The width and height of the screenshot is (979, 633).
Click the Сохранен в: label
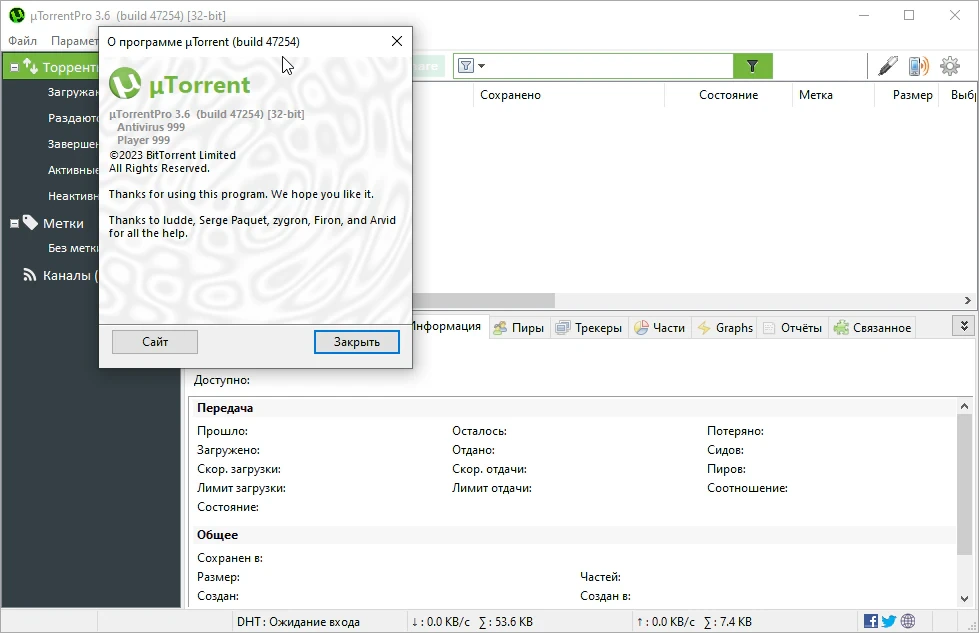230,558
